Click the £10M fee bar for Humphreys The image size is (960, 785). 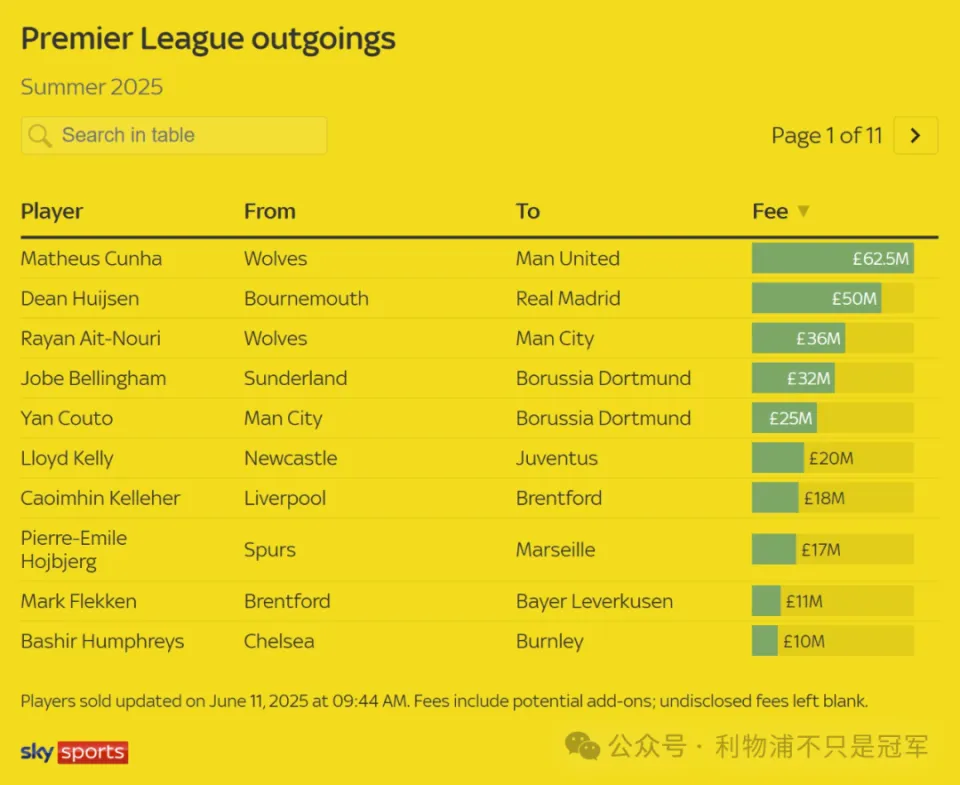833,641
